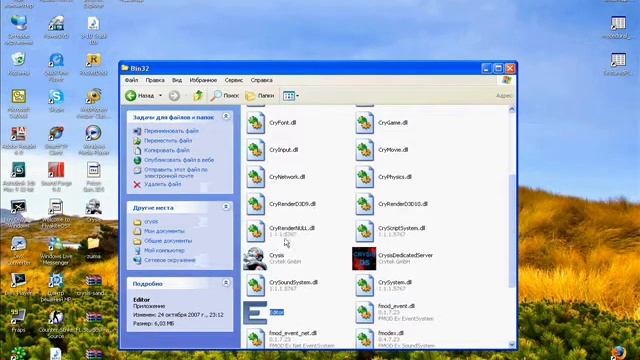
Task: Select the CryPhysics.dll file icon
Action: [x=364, y=178]
